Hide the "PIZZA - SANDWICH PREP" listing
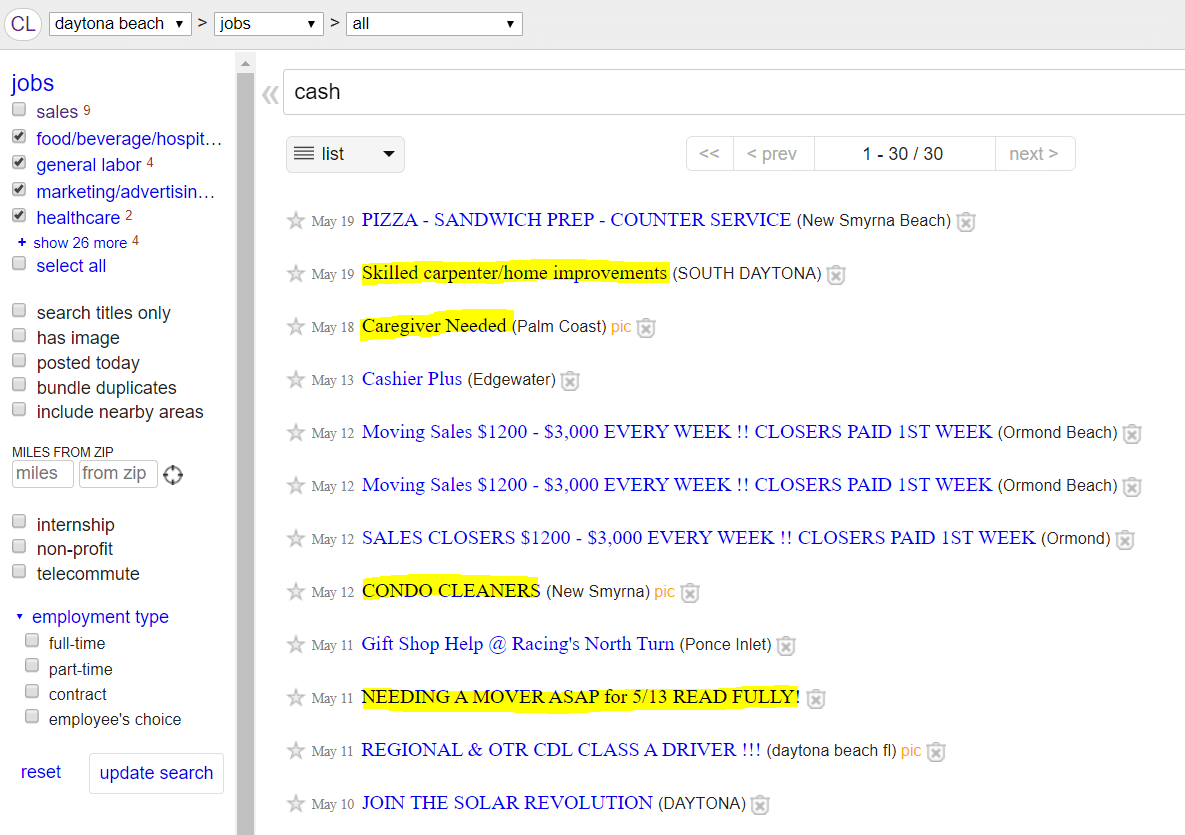 [965, 222]
